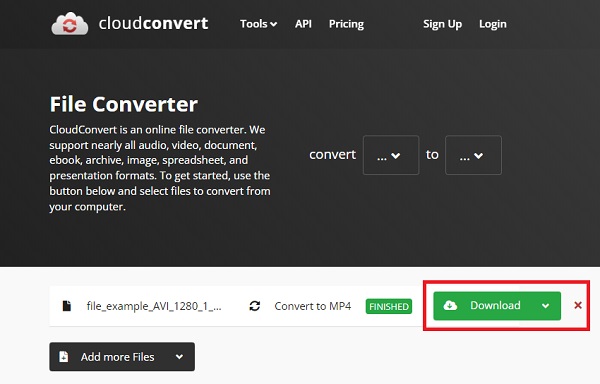Click the file icon beside file_example_AVI
The width and height of the screenshot is (600, 384).
click(x=67, y=306)
